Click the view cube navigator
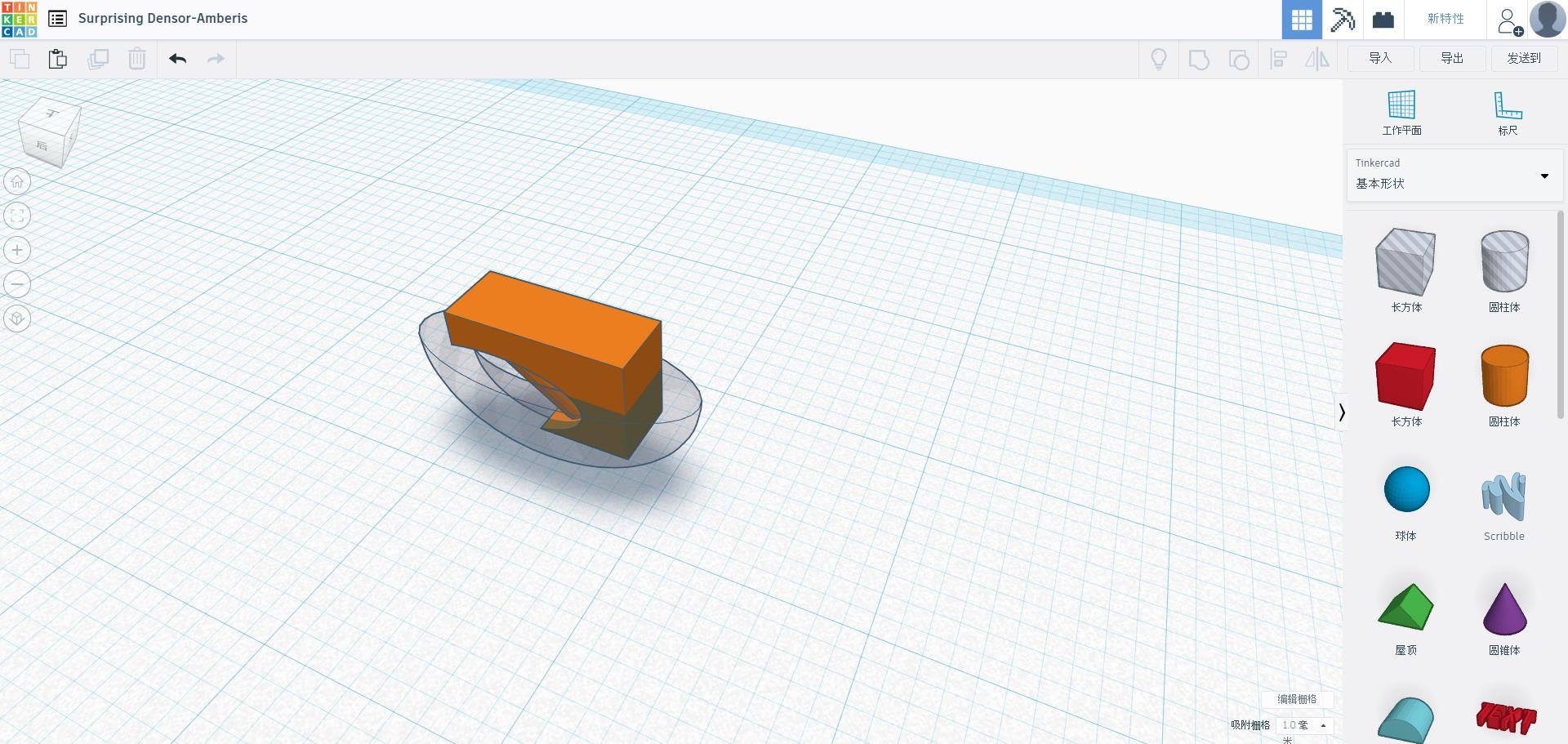The image size is (1568, 744). click(x=50, y=133)
